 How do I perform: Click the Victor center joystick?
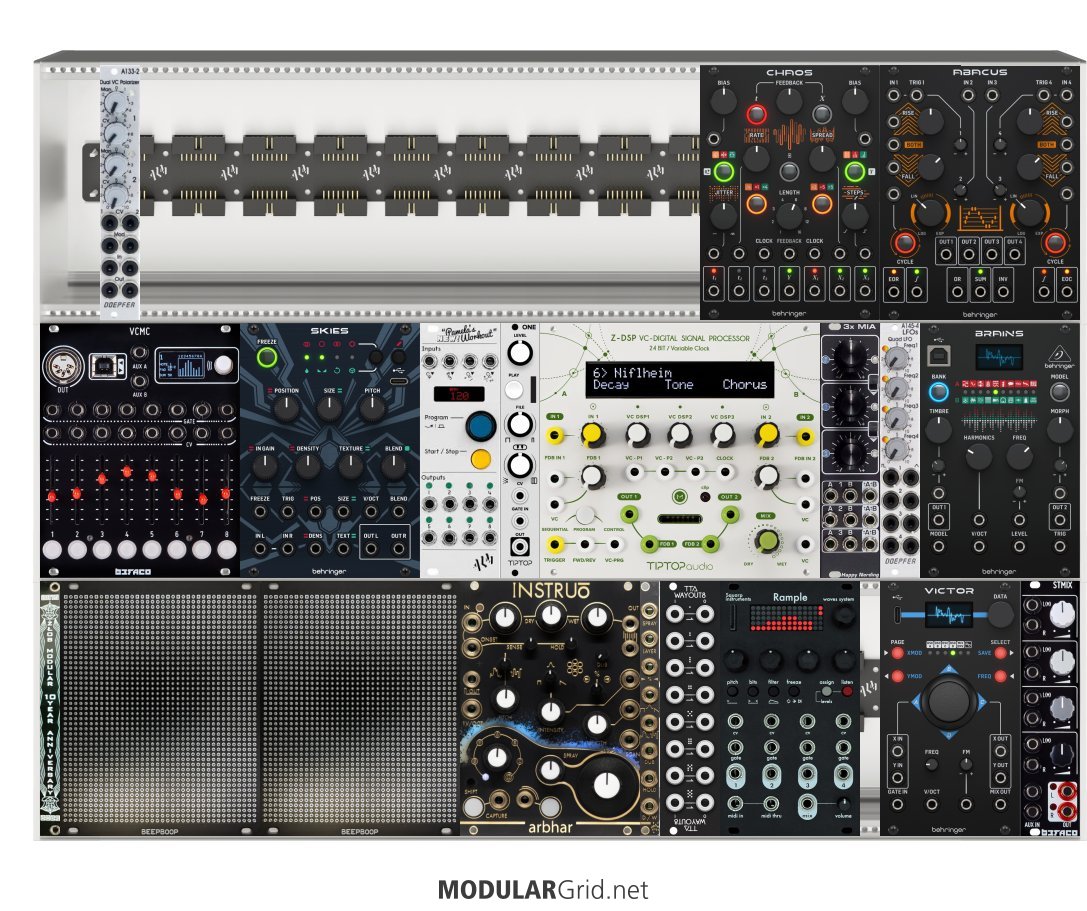(949, 701)
